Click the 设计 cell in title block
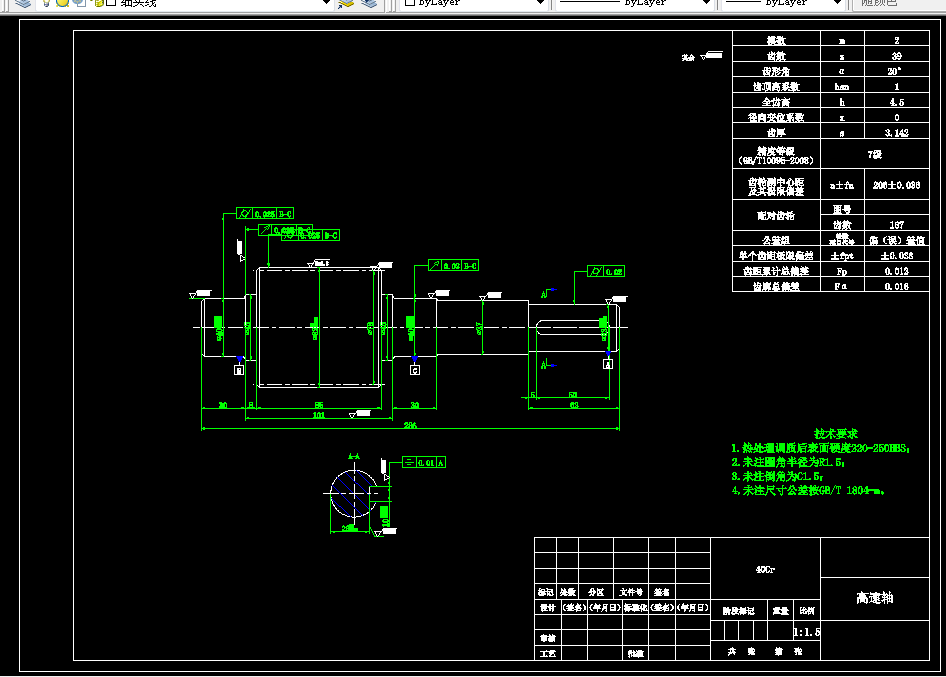The height and width of the screenshot is (677, 946). pos(548,607)
